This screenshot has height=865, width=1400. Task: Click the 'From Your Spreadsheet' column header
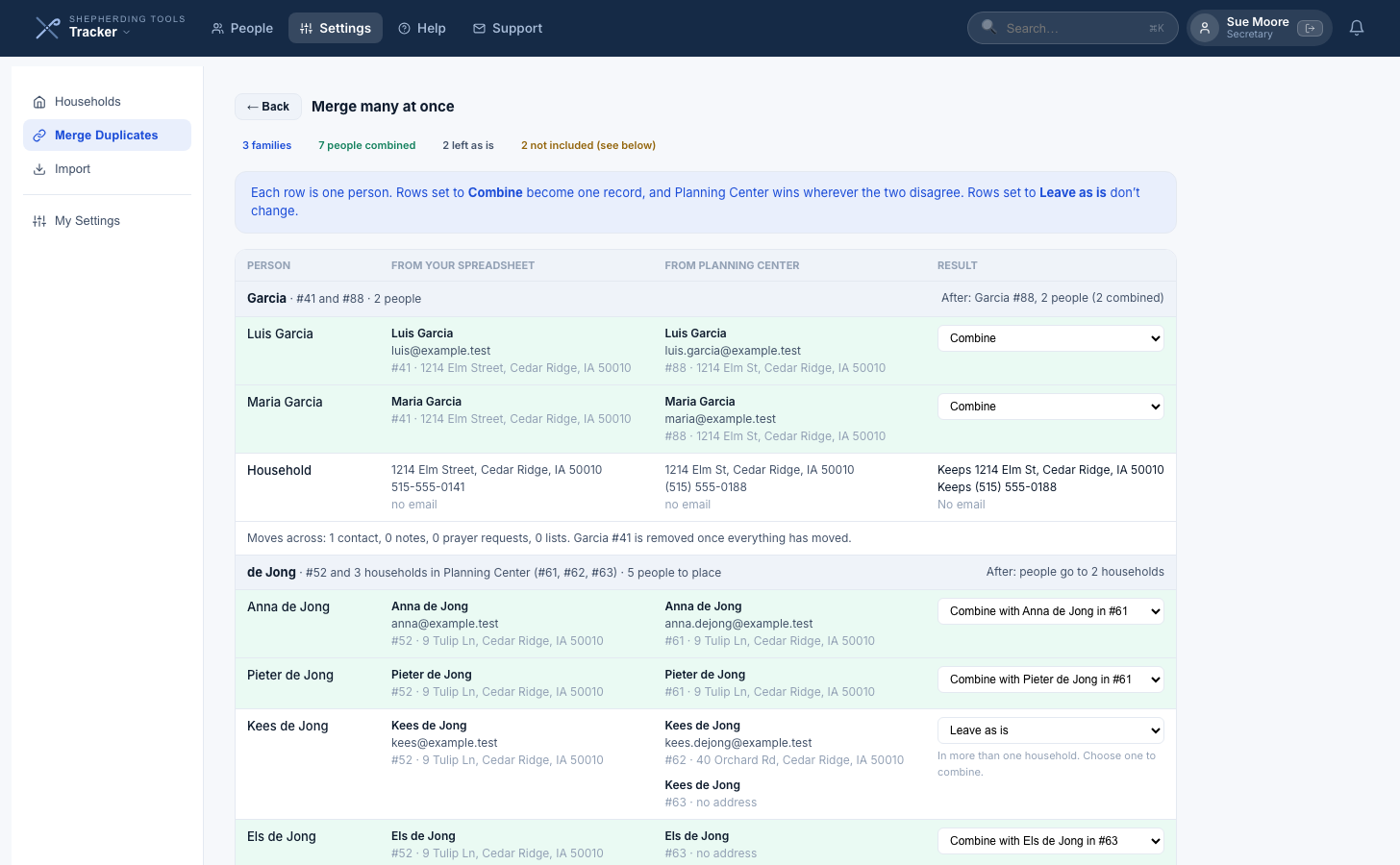[462, 265]
